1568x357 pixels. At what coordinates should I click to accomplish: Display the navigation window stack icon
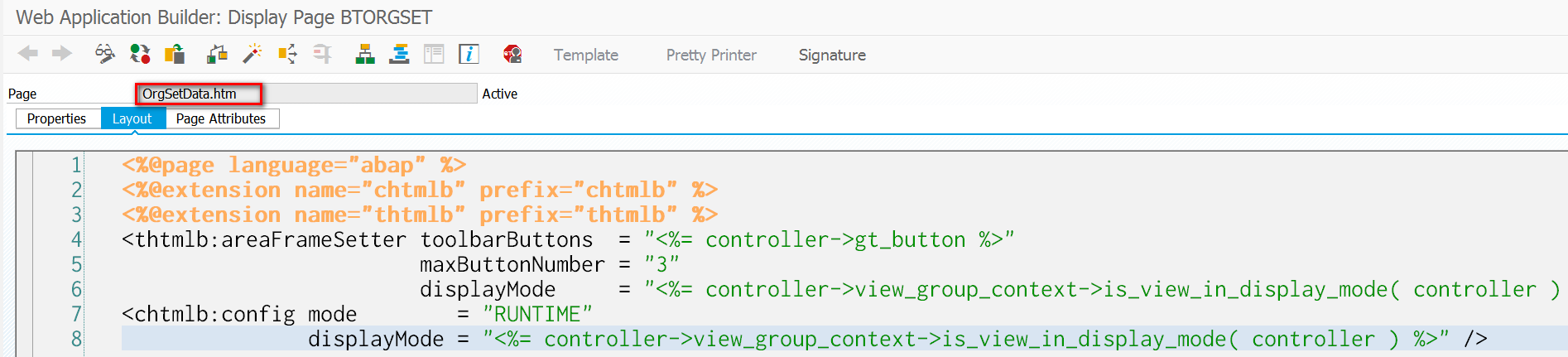pyautogui.click(x=400, y=54)
